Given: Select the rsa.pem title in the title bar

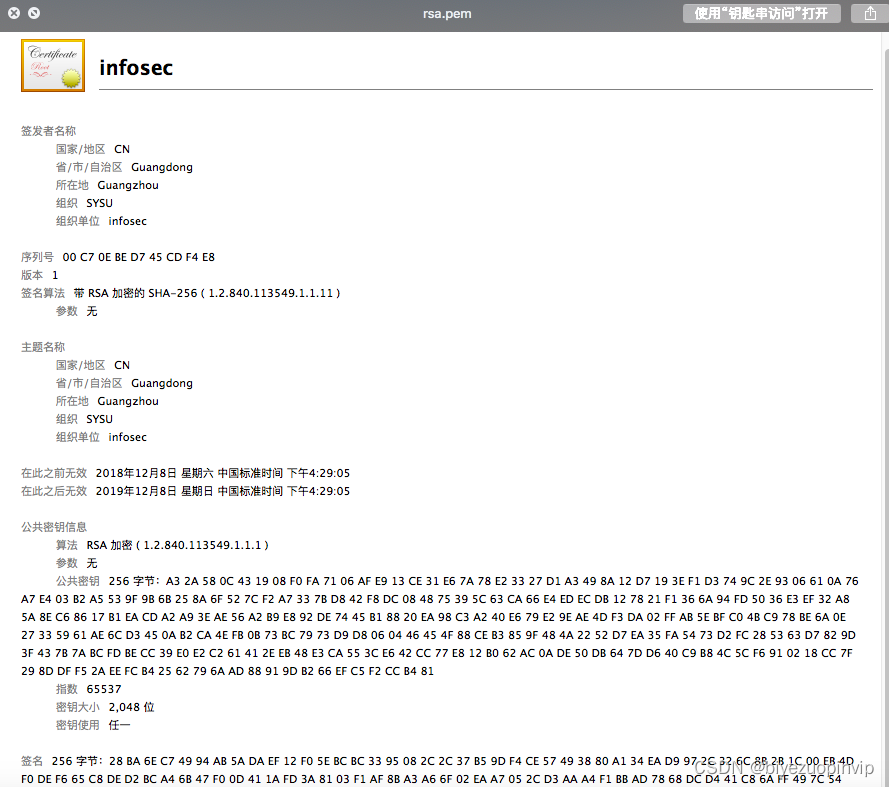Looking at the screenshot, I should point(446,14).
